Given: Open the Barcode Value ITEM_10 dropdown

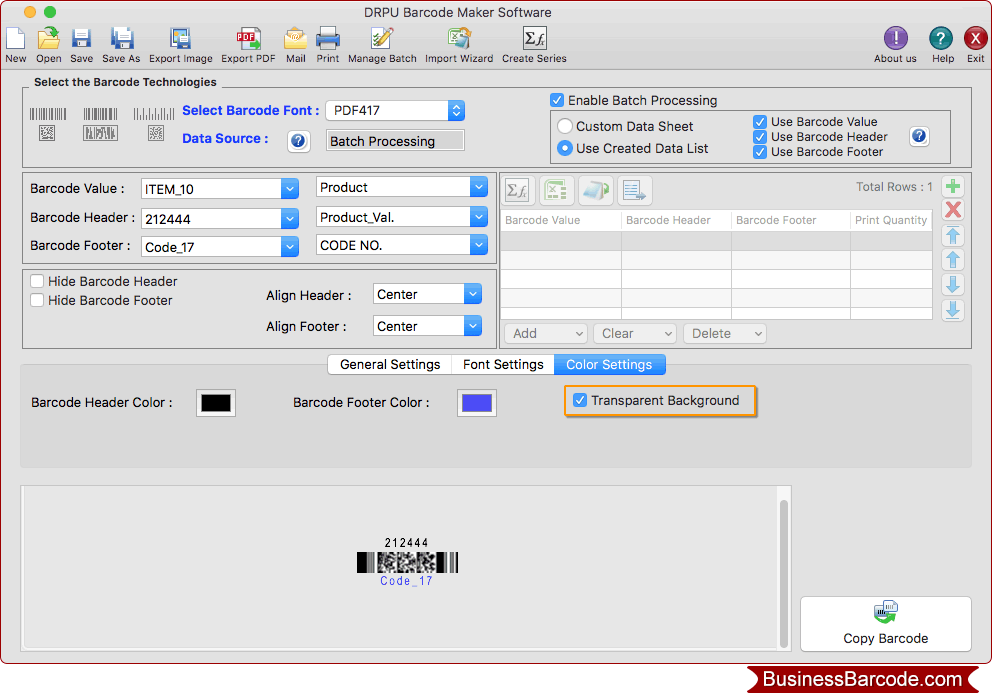Looking at the screenshot, I should pyautogui.click(x=289, y=188).
